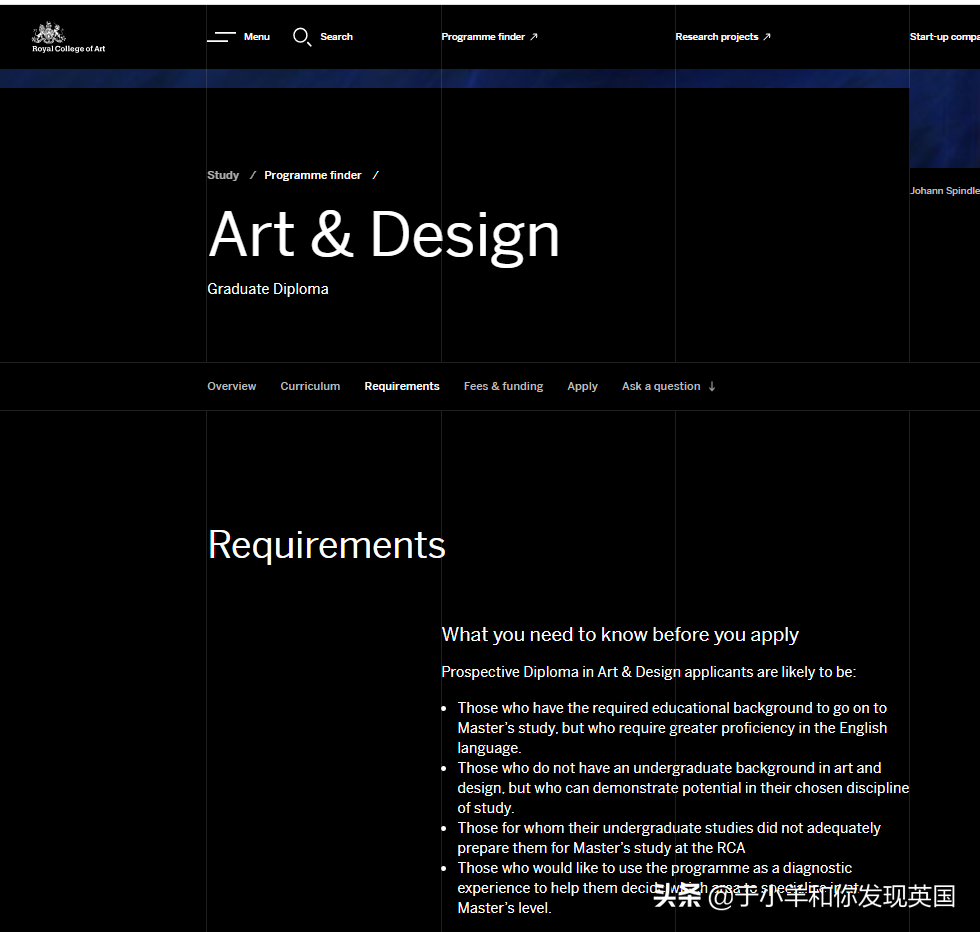
Task: Click the magnifying glass search icon
Action: (301, 37)
